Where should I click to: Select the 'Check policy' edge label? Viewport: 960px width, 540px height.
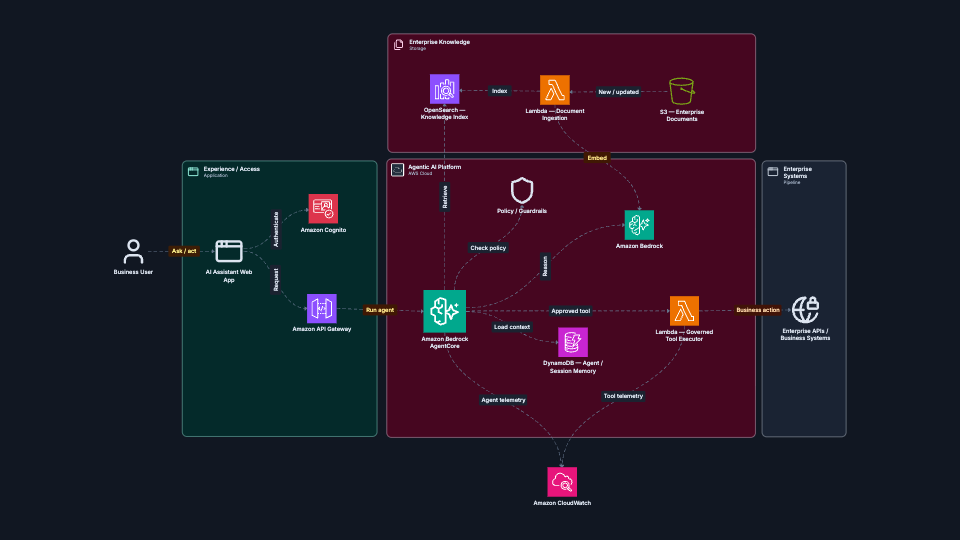[488, 248]
